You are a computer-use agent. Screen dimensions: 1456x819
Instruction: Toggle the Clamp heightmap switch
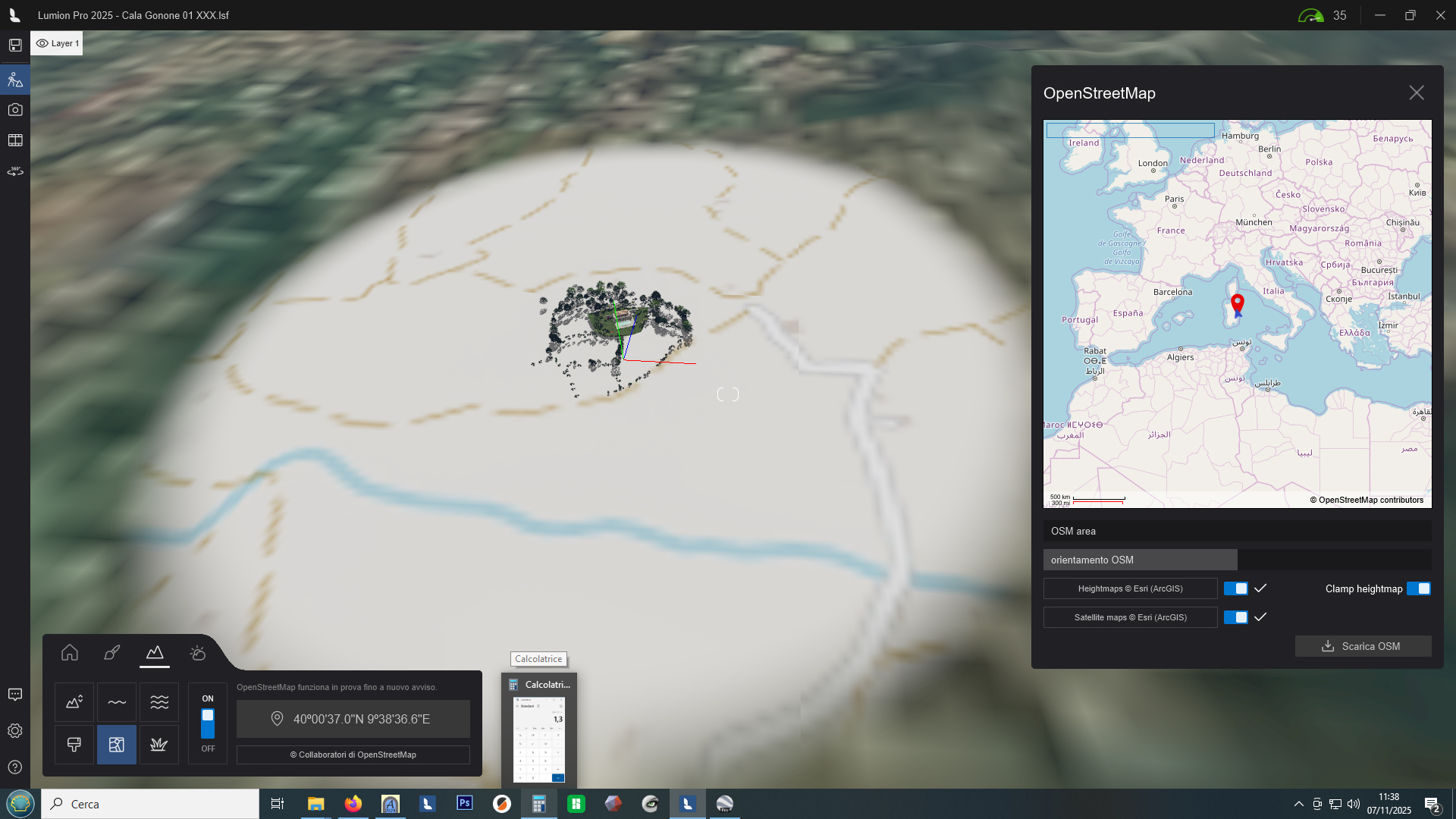click(1419, 588)
